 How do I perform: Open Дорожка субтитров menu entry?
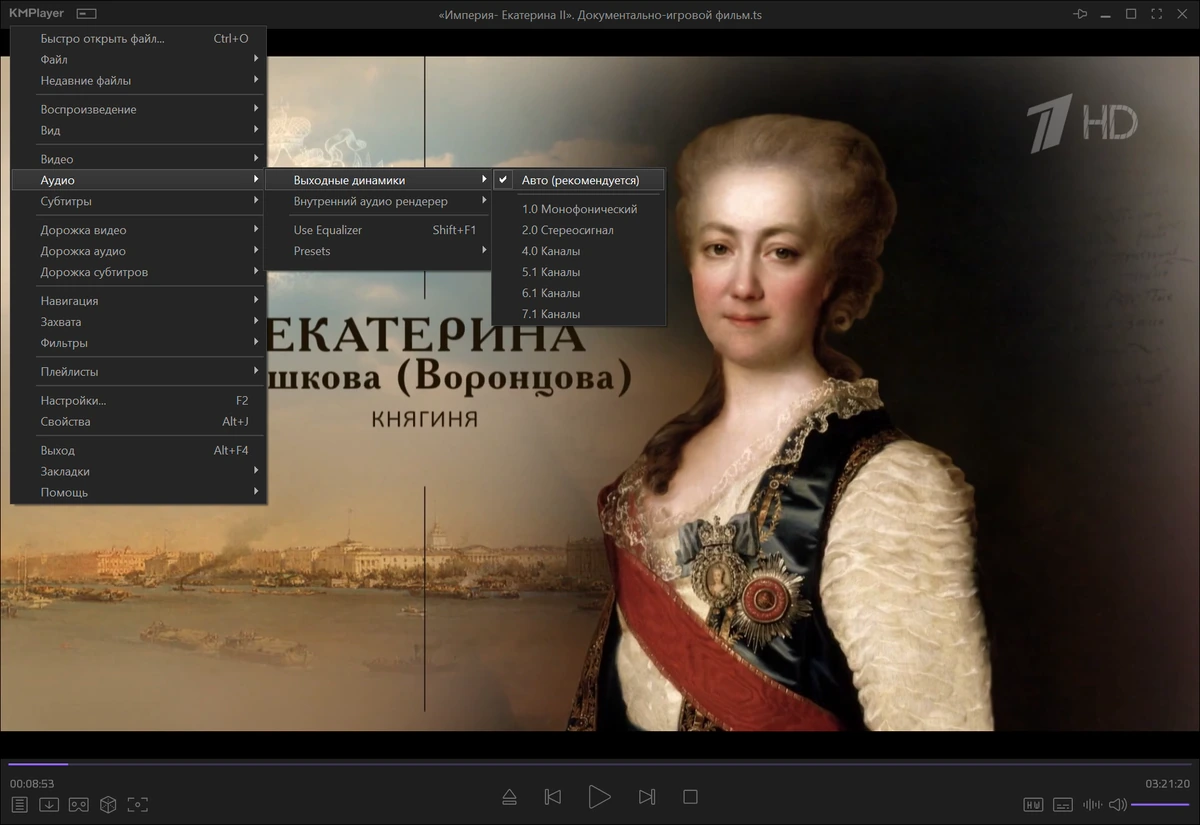(138, 272)
